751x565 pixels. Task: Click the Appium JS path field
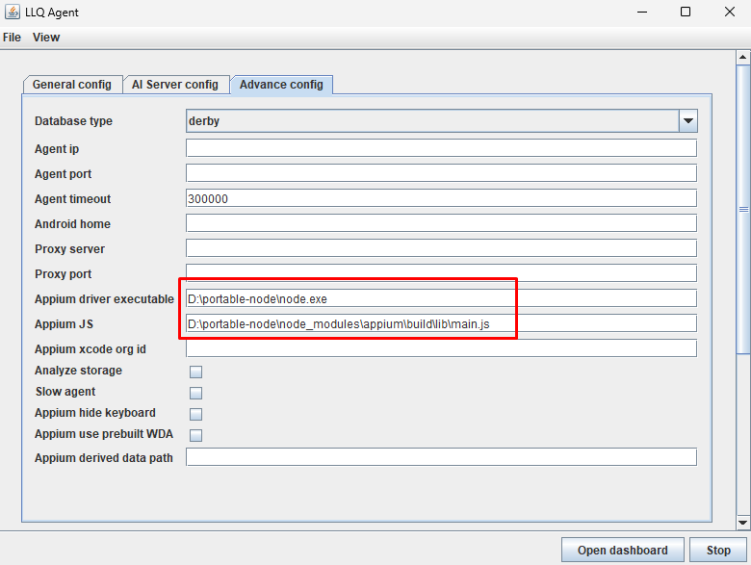440,323
